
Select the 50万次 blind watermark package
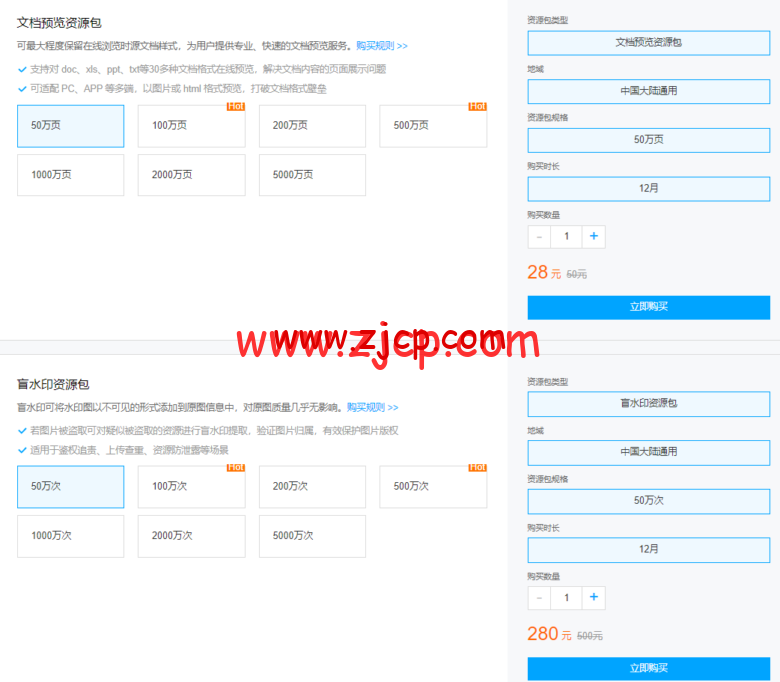click(x=71, y=487)
